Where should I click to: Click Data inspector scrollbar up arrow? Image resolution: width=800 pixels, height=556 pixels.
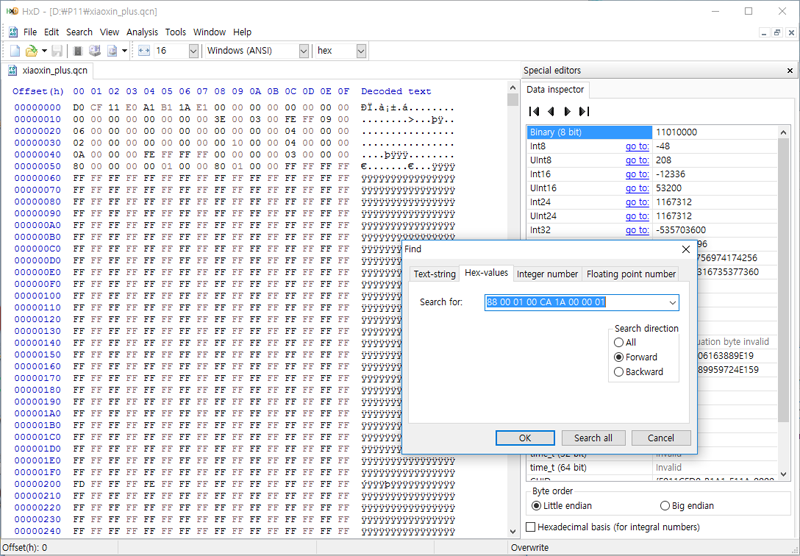coord(783,132)
